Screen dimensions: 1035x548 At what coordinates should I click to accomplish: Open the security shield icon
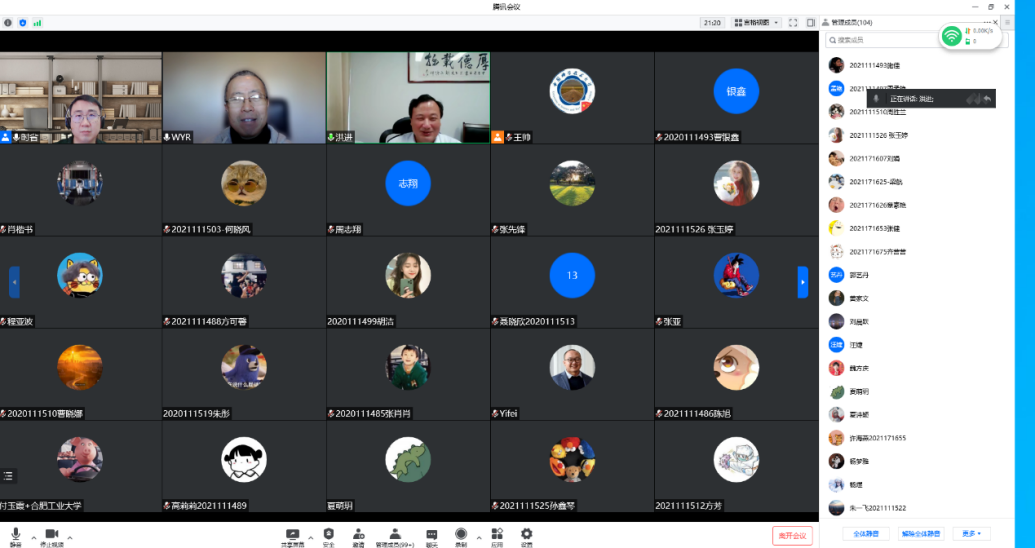click(x=328, y=535)
